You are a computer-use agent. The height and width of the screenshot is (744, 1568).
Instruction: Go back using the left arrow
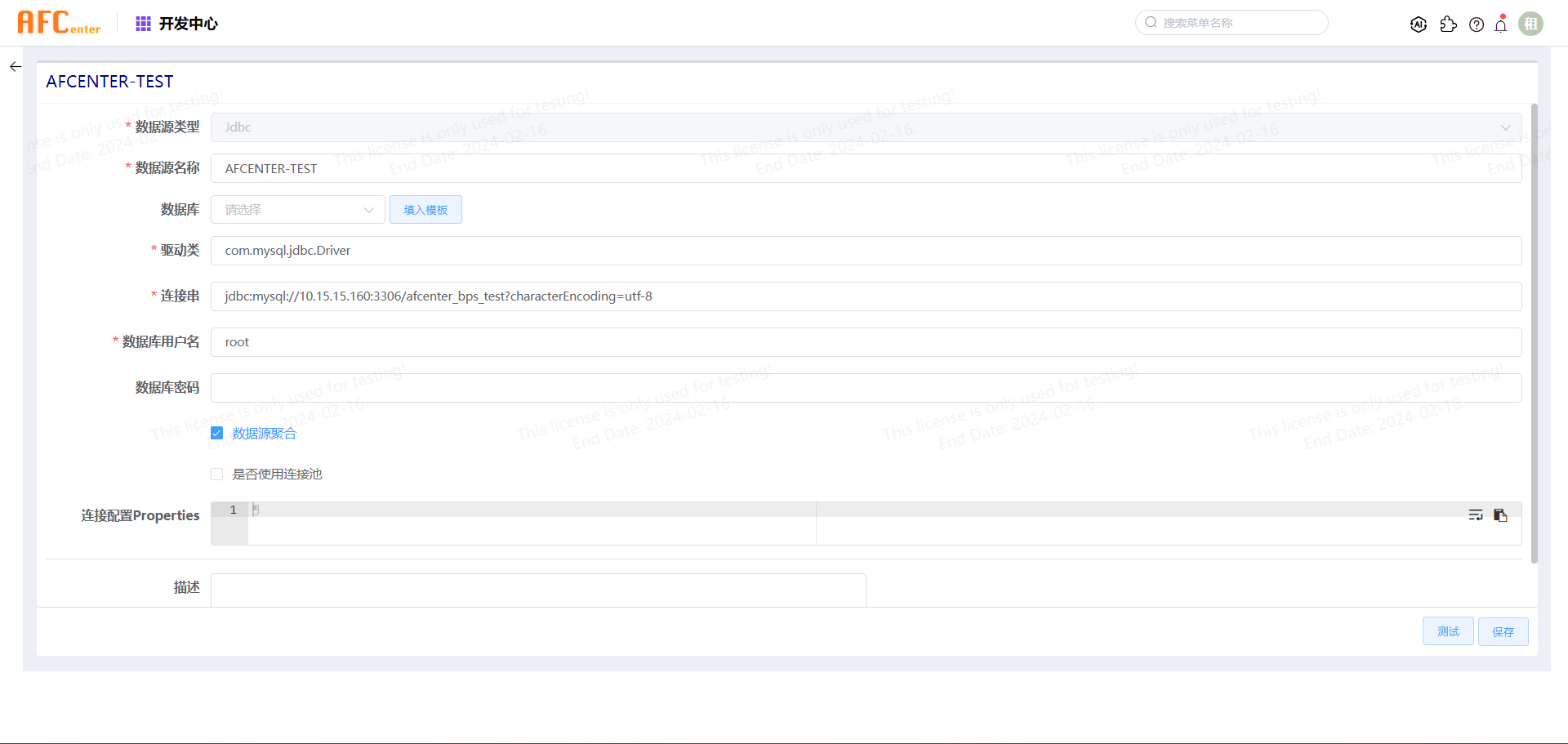16,67
